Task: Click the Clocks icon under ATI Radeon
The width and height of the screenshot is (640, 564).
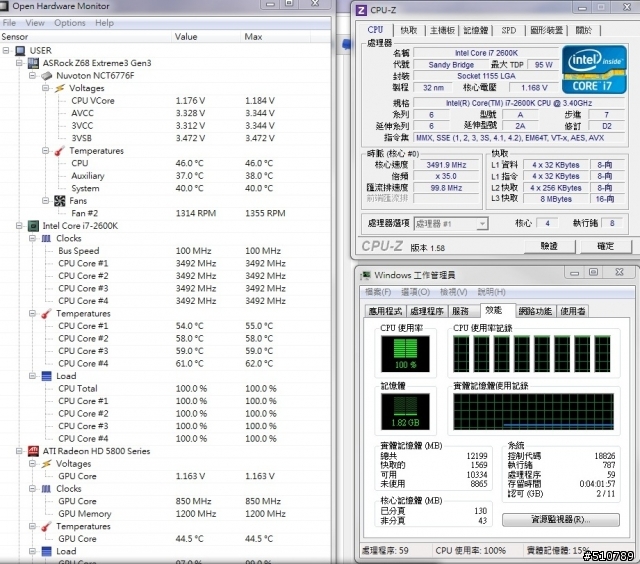Action: click(x=47, y=489)
